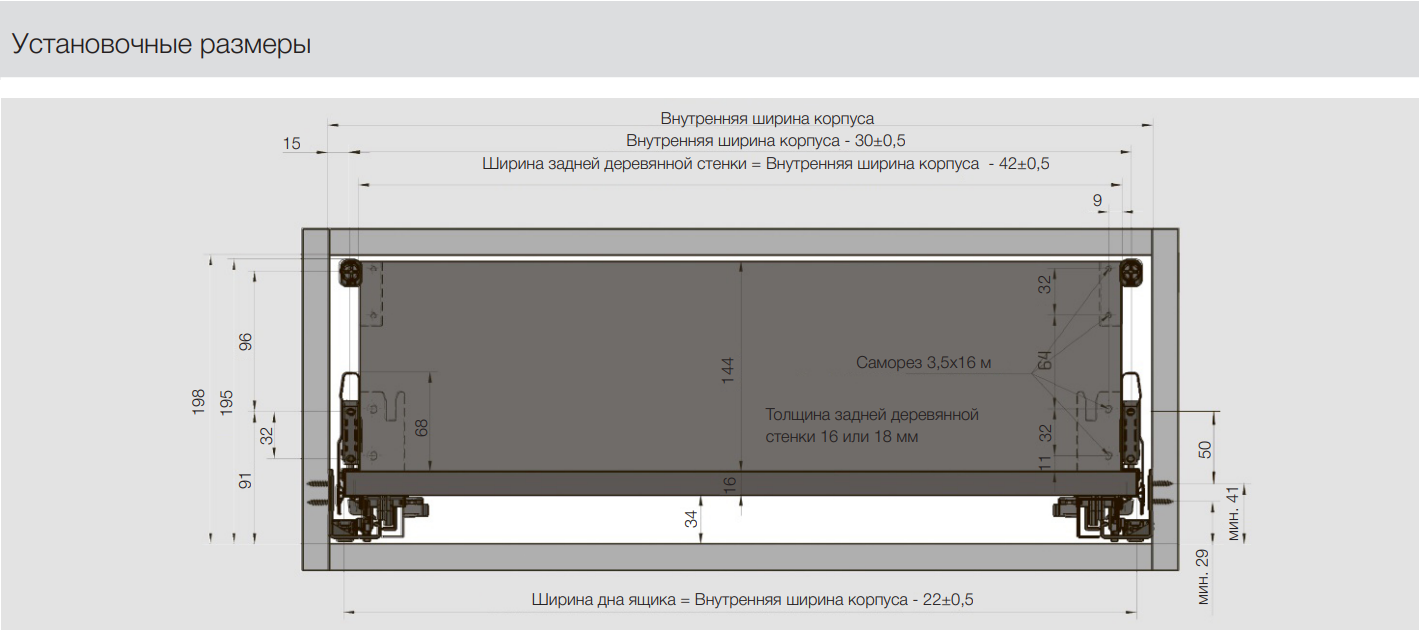
Task: Click the top-left round railing holder
Action: coord(351,273)
